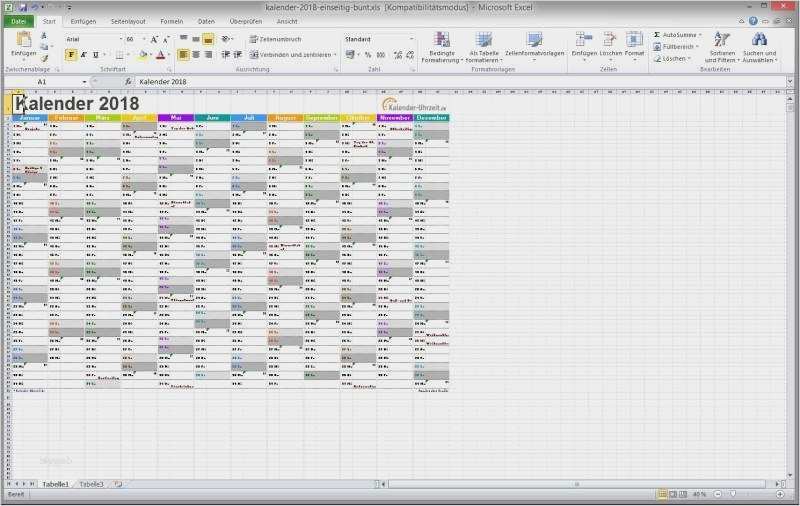This screenshot has height=506, width=800.
Task: Open Zellenformatvorlagen gallery
Action: (535, 46)
